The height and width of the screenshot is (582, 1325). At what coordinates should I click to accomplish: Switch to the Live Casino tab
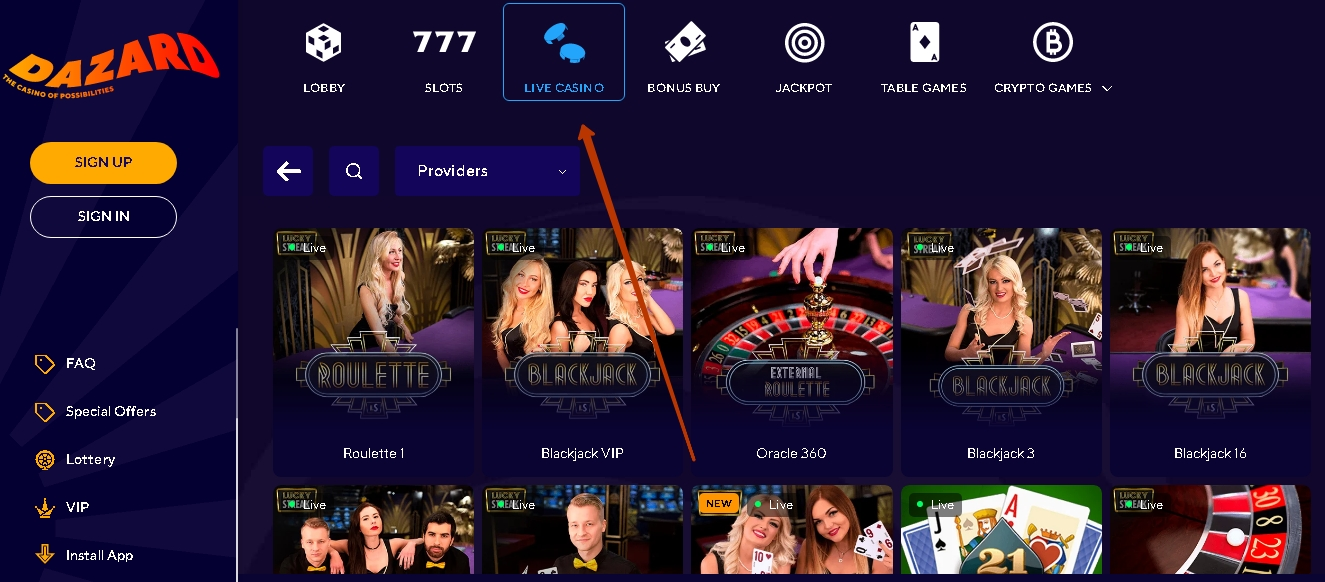(564, 52)
